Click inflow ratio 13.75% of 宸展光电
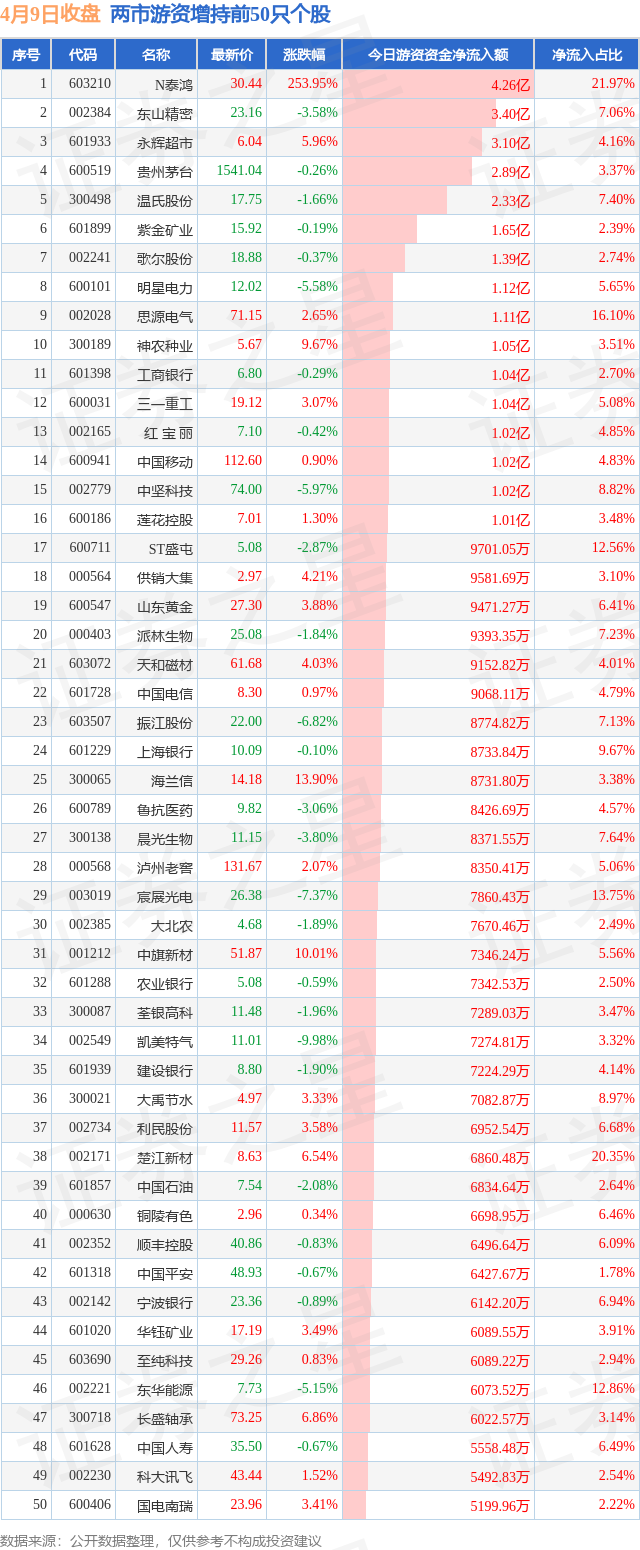 613,896
